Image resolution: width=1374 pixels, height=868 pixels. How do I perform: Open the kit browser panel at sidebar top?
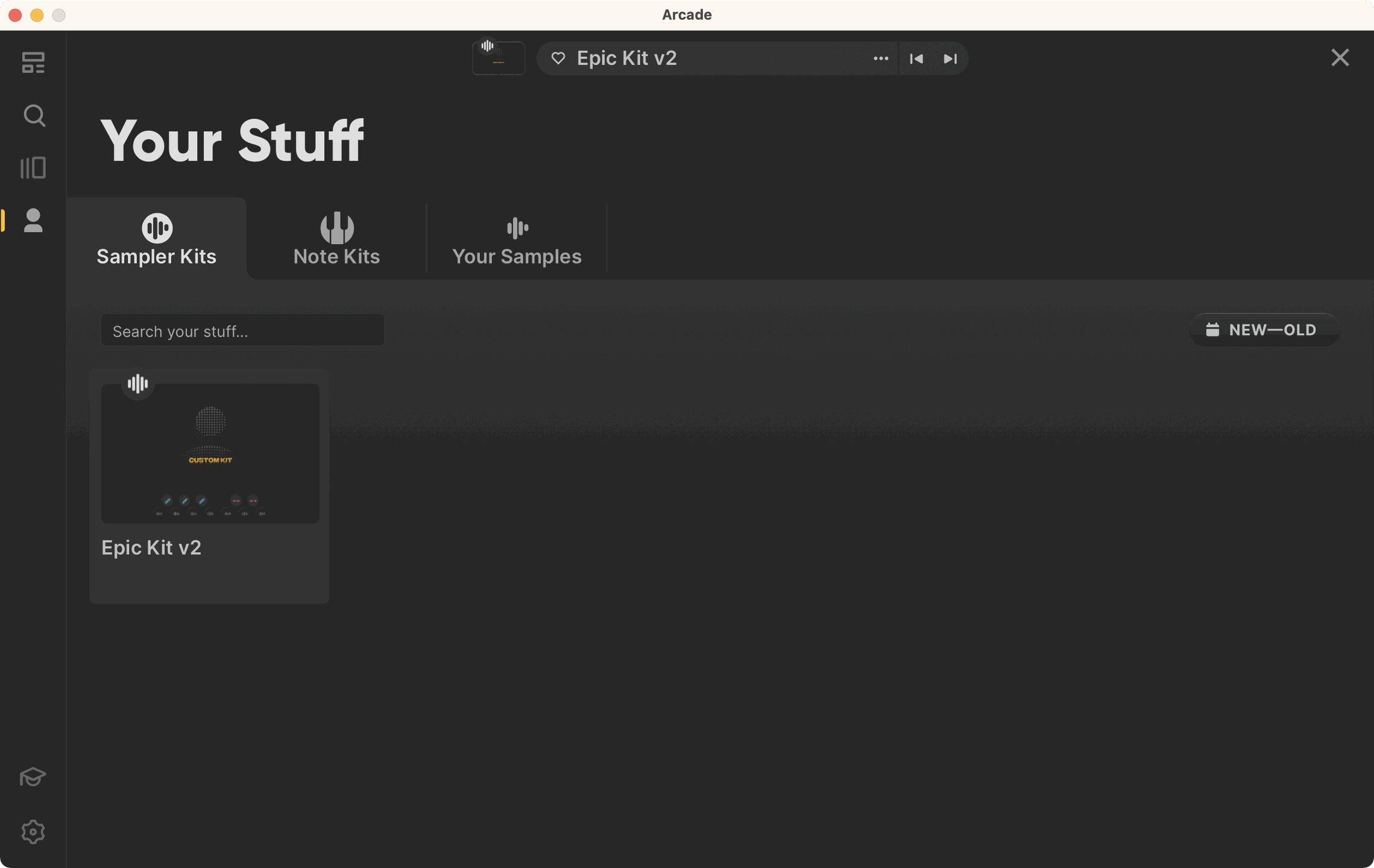point(33,62)
